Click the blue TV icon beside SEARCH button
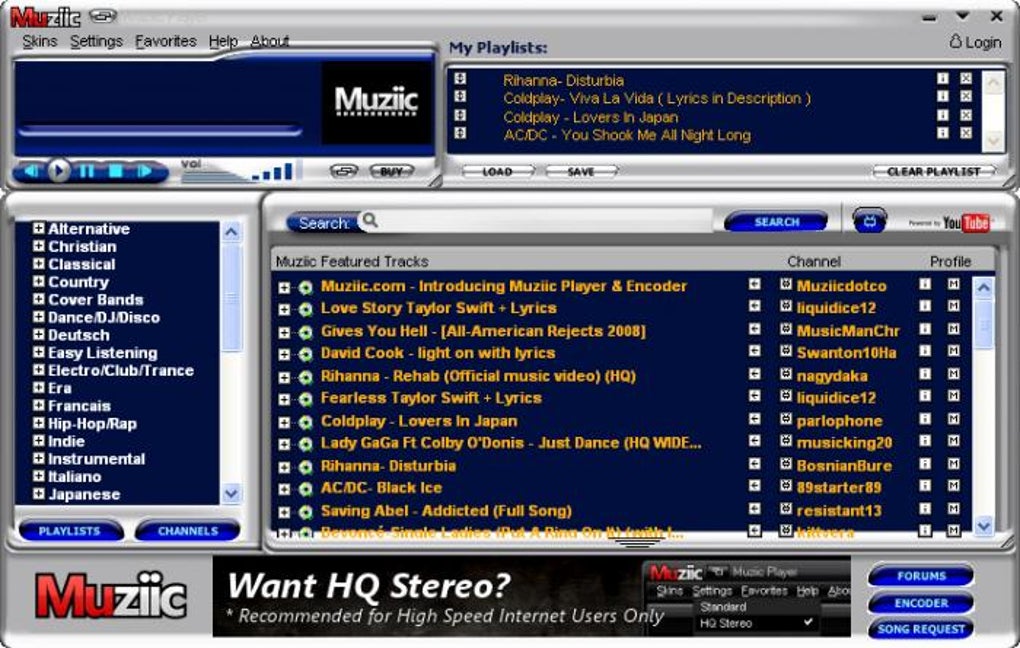The height and width of the screenshot is (648, 1020). click(x=870, y=221)
